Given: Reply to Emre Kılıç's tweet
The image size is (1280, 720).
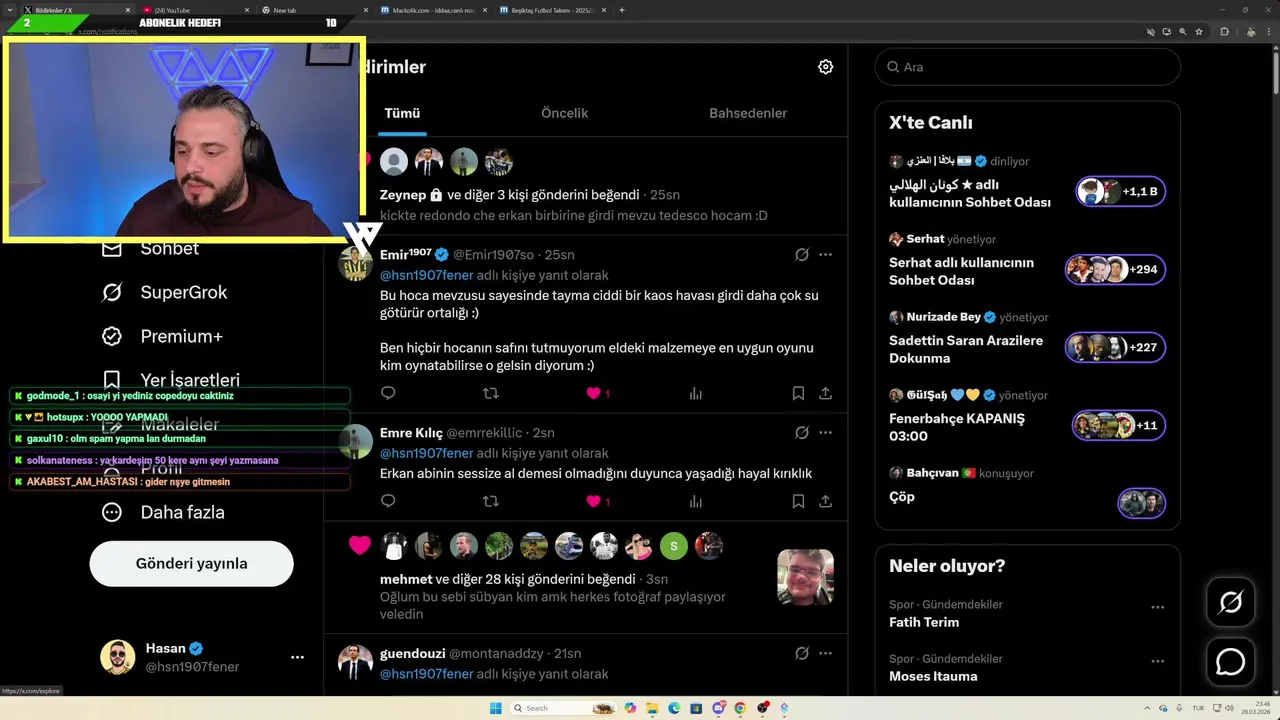Looking at the screenshot, I should pos(388,501).
